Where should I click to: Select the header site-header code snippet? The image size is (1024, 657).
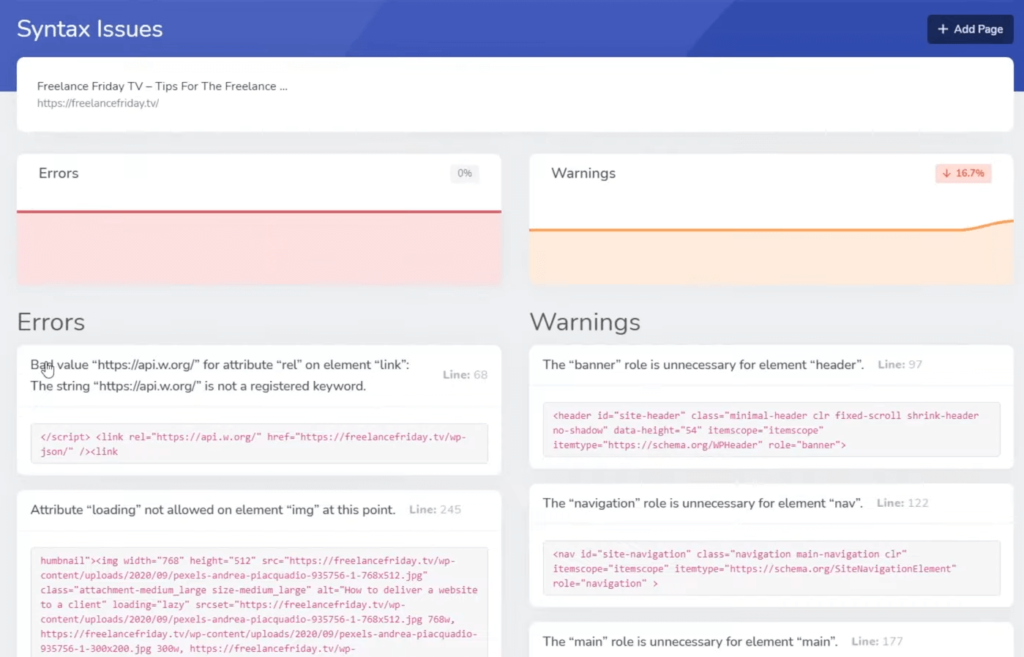(771, 430)
